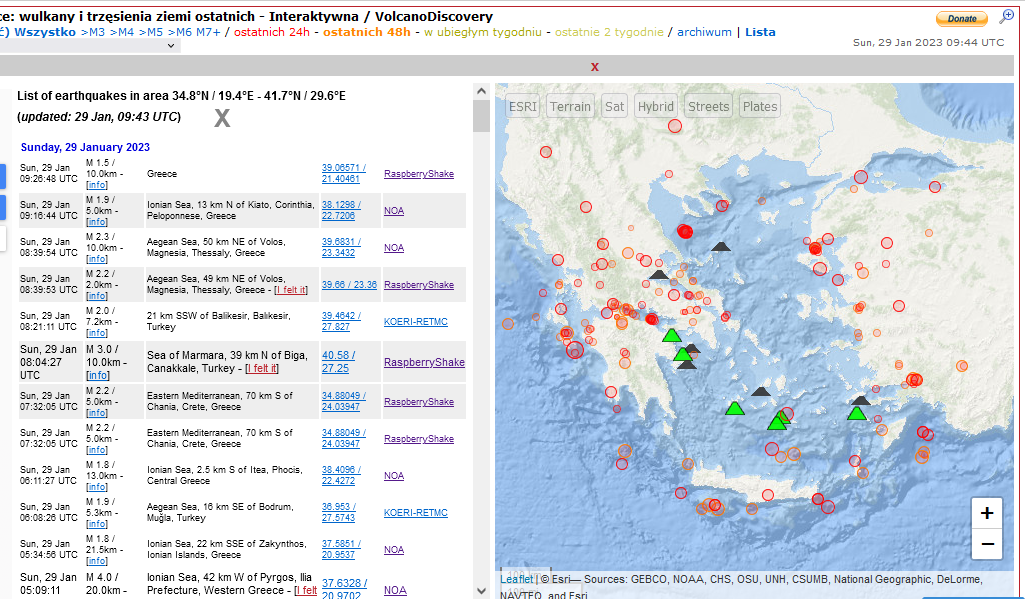Click the earthquake list vertical scrollbar thumb

tap(481, 115)
